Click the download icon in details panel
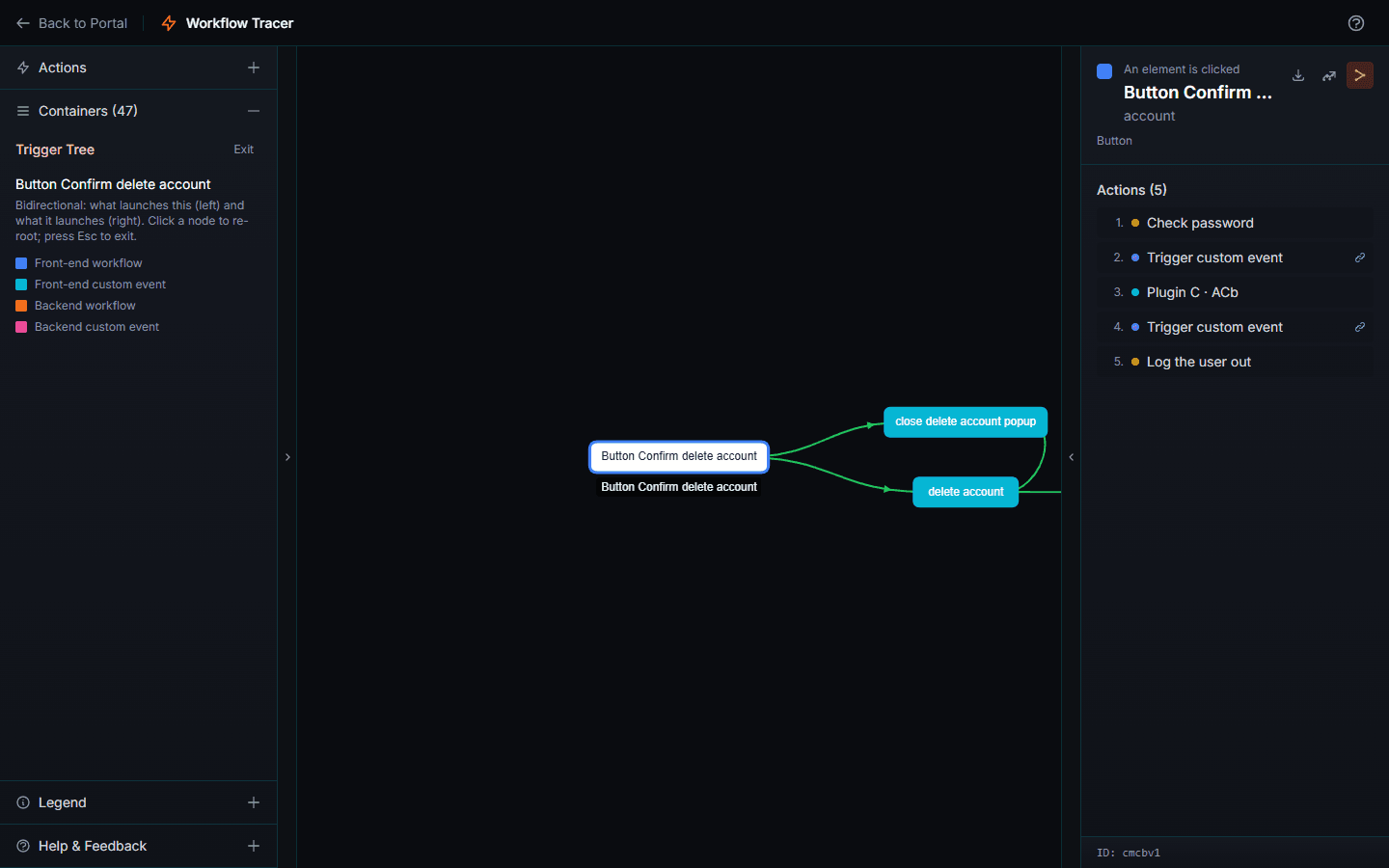This screenshot has width=1389, height=868. pos(1298,75)
